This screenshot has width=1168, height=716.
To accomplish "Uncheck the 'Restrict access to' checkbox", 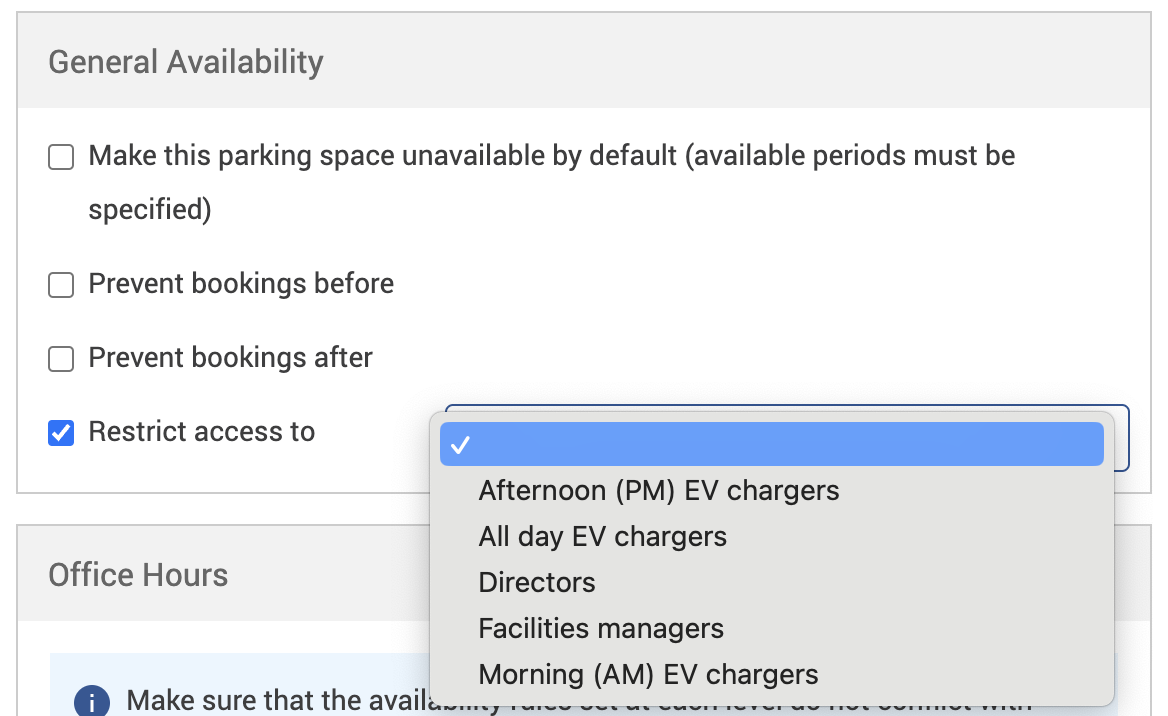I will [62, 433].
